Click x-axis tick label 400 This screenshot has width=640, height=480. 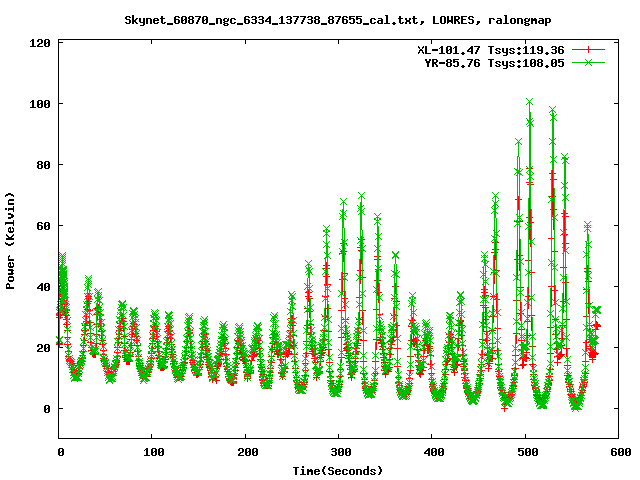point(434,452)
